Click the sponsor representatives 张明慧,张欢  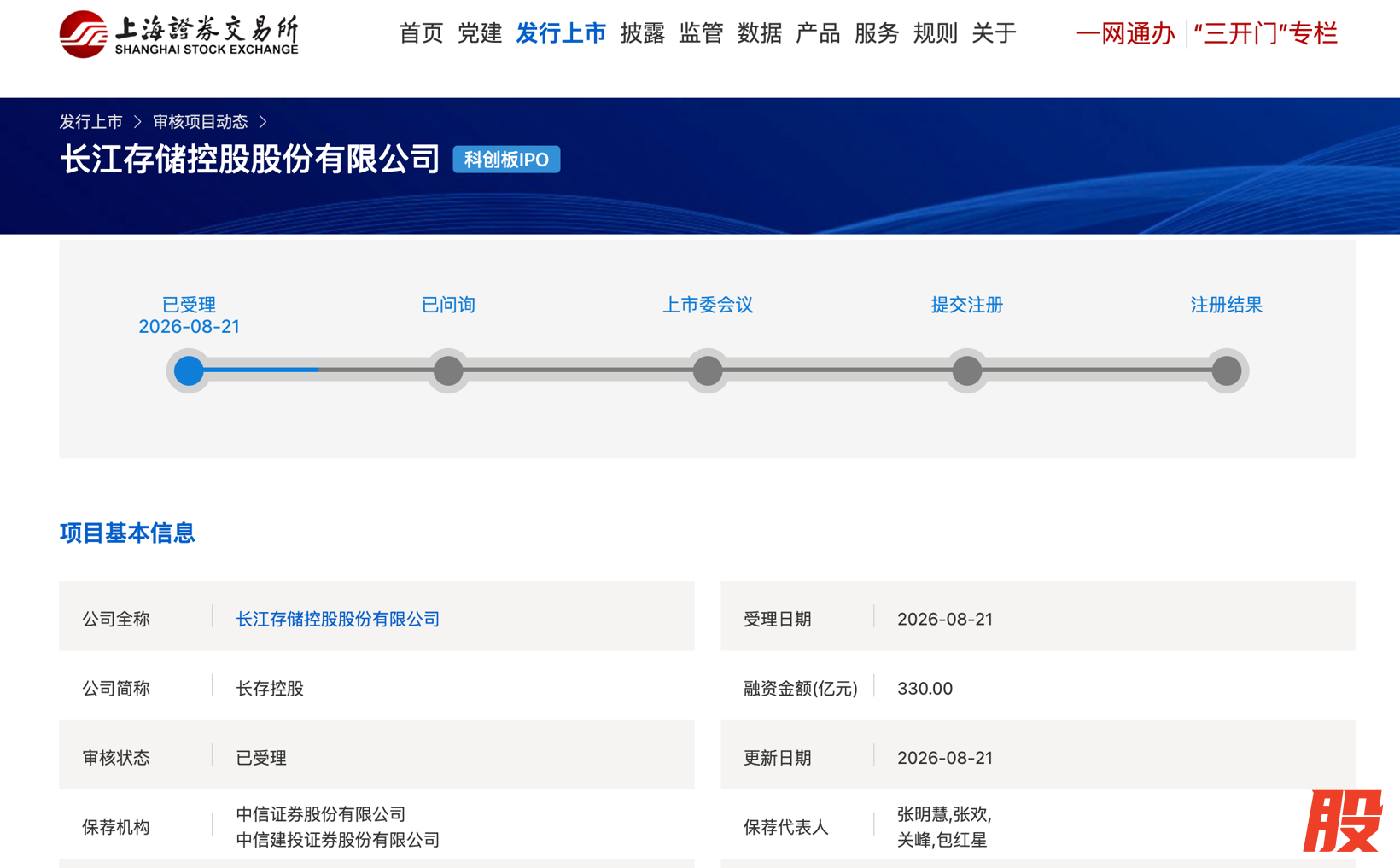pos(944,814)
